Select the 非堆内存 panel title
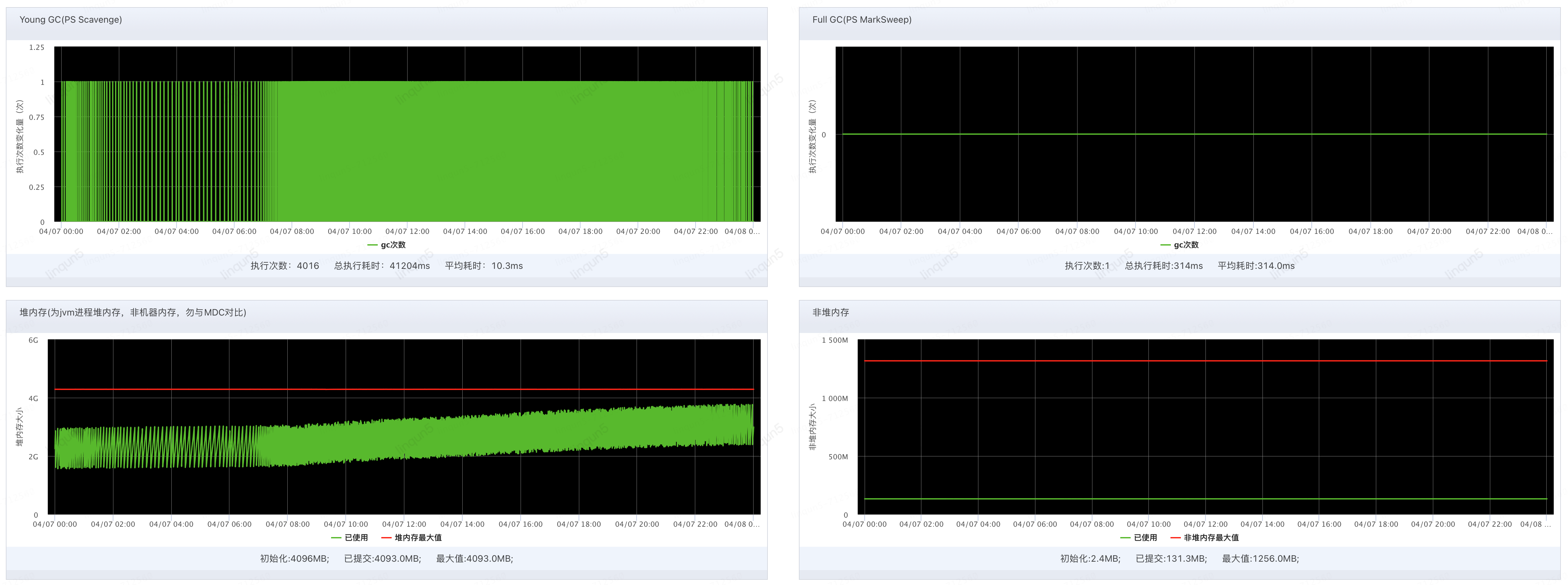The image size is (1568, 585). click(x=830, y=312)
